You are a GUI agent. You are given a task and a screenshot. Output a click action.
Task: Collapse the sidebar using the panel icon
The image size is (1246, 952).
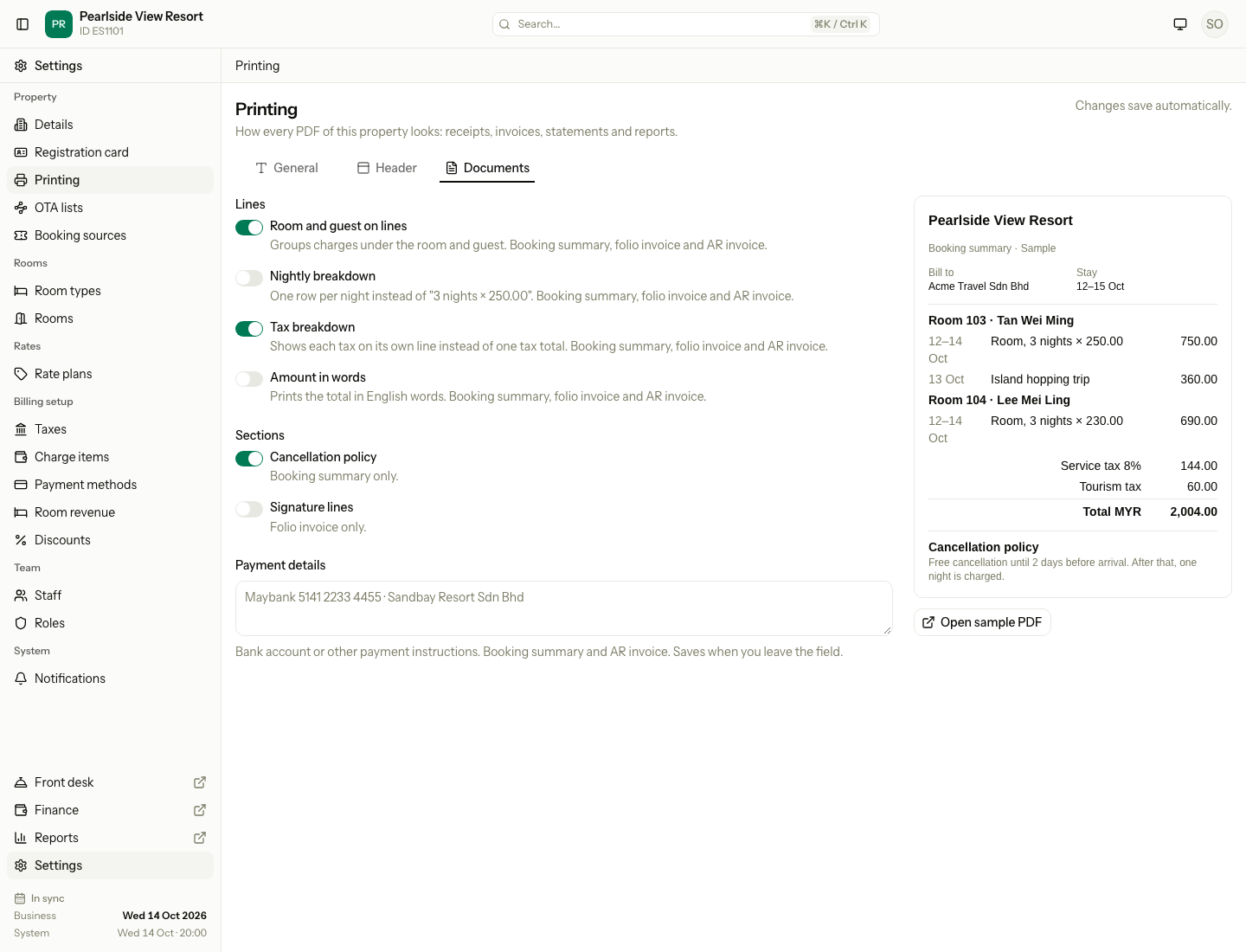click(22, 24)
